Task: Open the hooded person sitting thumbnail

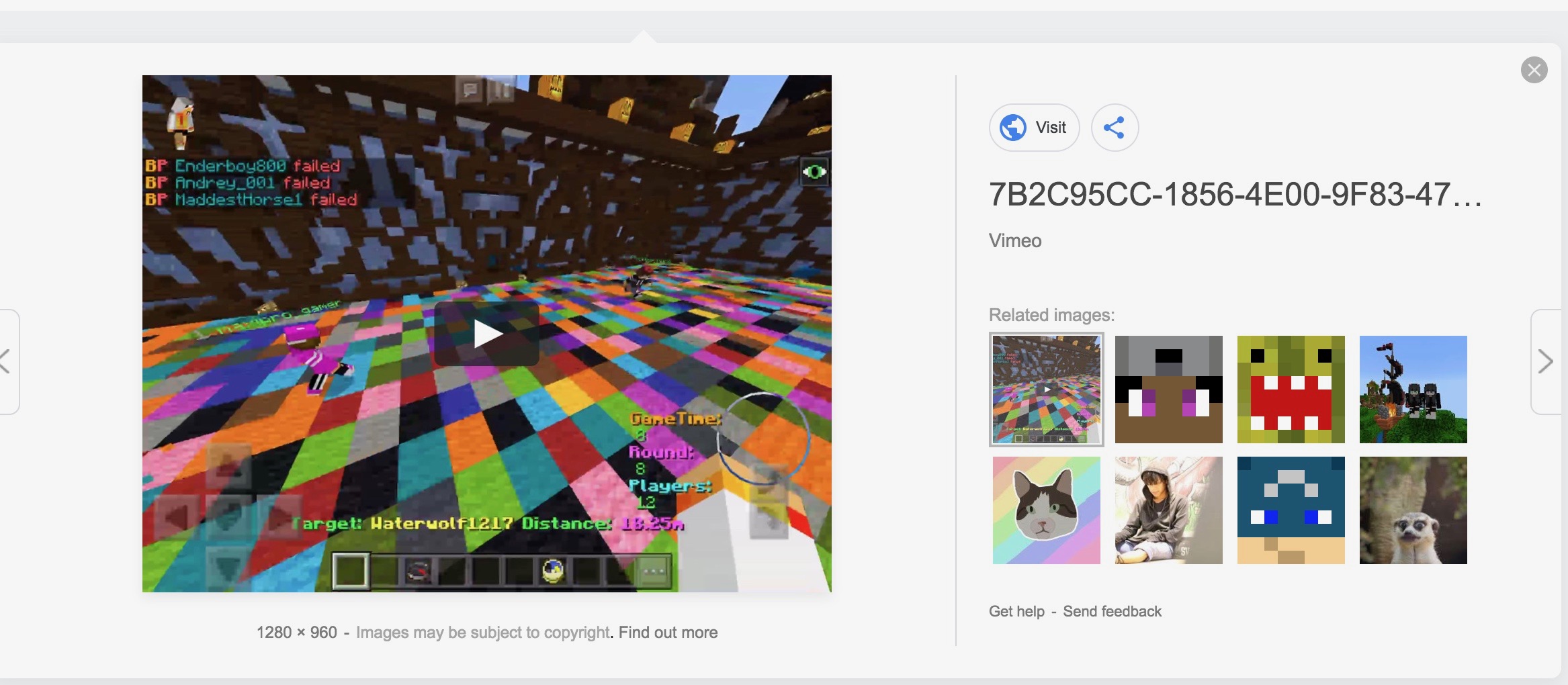Action: pyautogui.click(x=1169, y=510)
